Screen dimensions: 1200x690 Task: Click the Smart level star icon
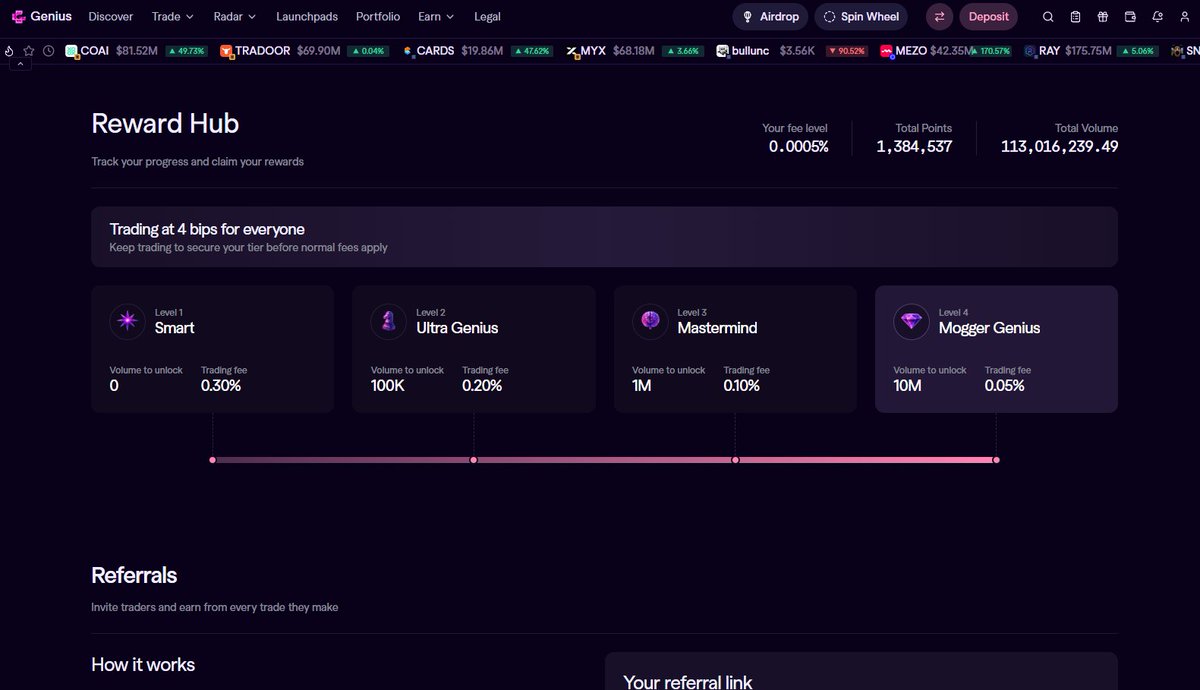tap(128, 321)
